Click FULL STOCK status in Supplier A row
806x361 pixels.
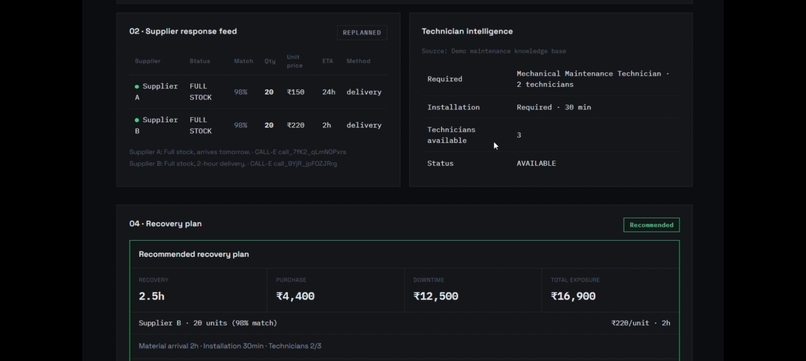click(x=200, y=92)
